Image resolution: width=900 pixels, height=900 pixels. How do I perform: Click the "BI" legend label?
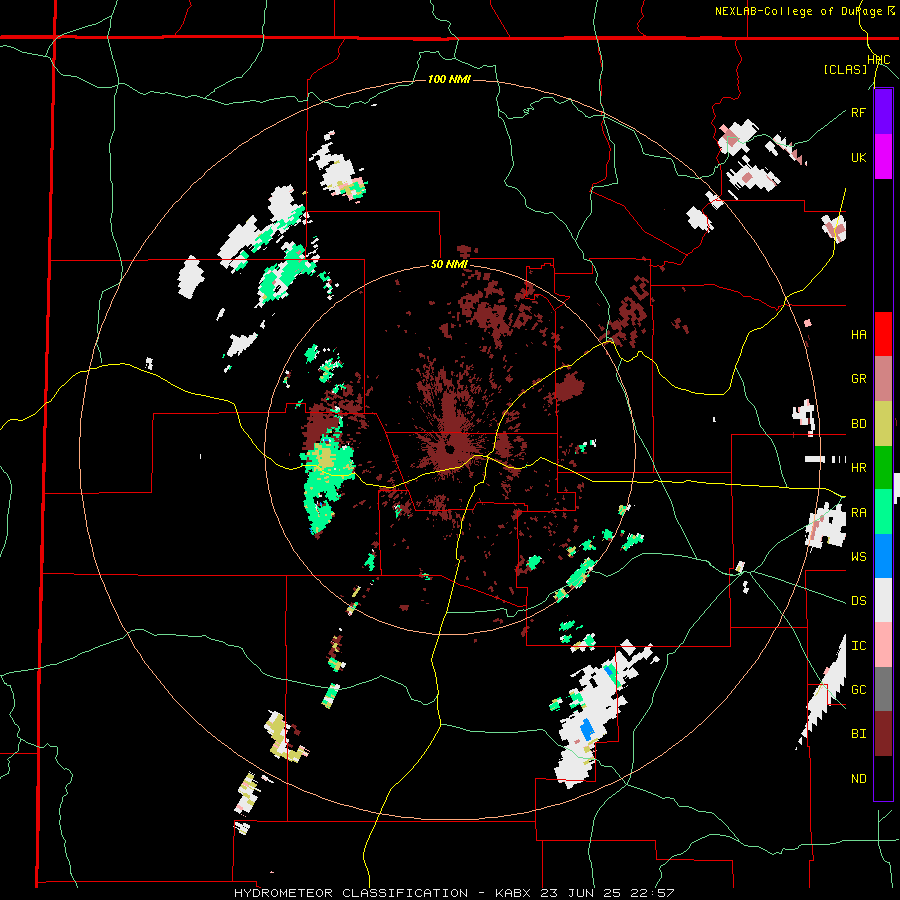click(x=858, y=734)
